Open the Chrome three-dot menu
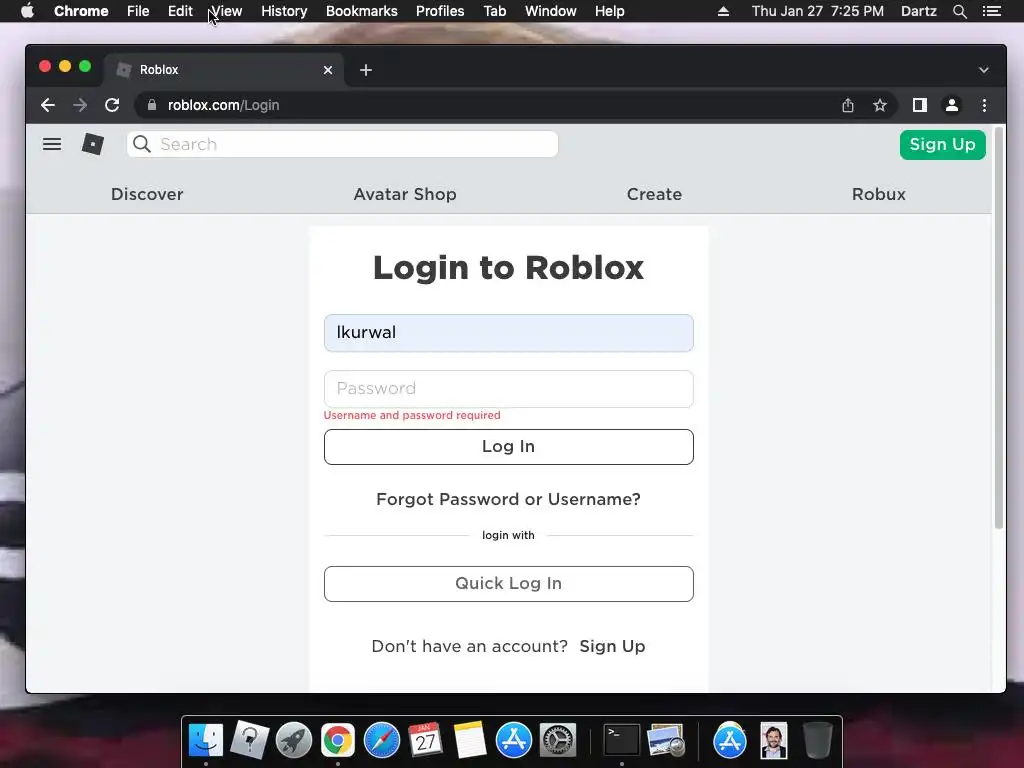This screenshot has width=1024, height=768. 984,105
